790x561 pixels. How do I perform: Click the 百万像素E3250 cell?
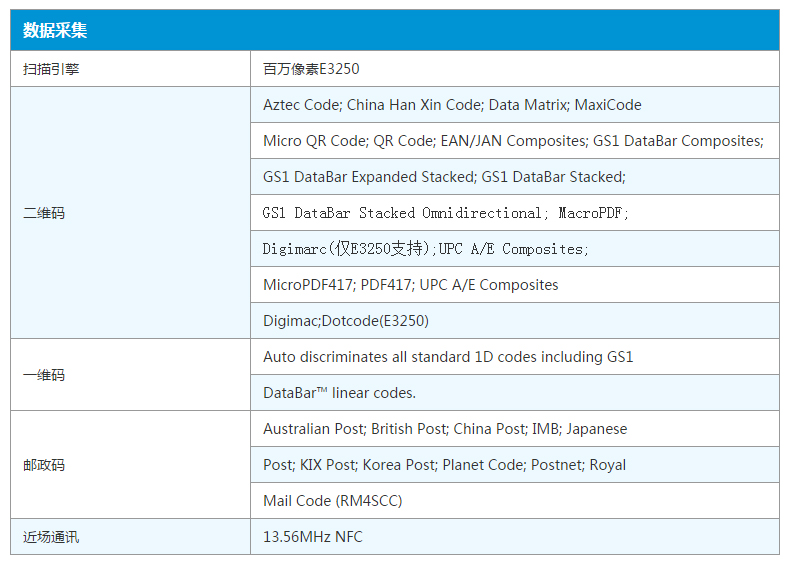pos(515,69)
